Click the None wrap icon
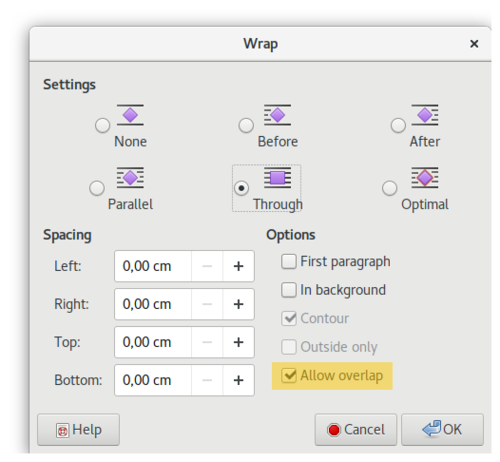The height and width of the screenshot is (462, 500). click(130, 115)
